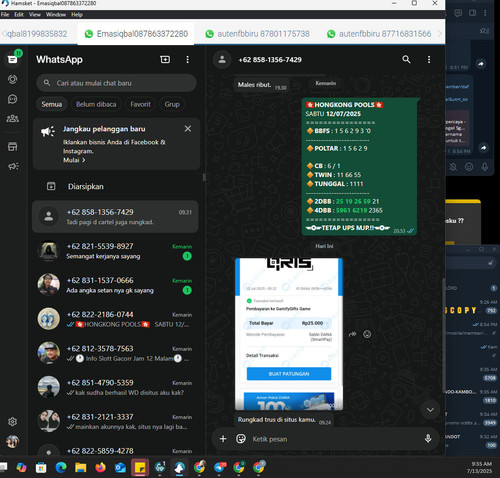The height and width of the screenshot is (478, 500).
Task: Open Microsoft Store from the taskbar
Action: (41, 467)
